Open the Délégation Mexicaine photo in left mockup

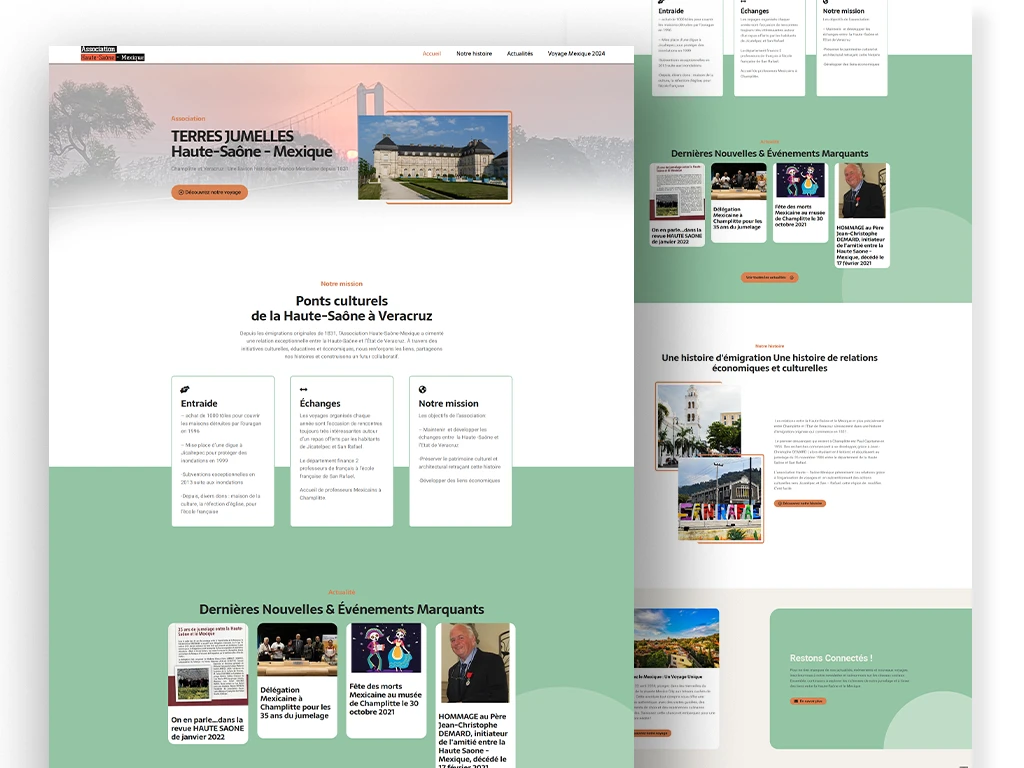[297, 649]
